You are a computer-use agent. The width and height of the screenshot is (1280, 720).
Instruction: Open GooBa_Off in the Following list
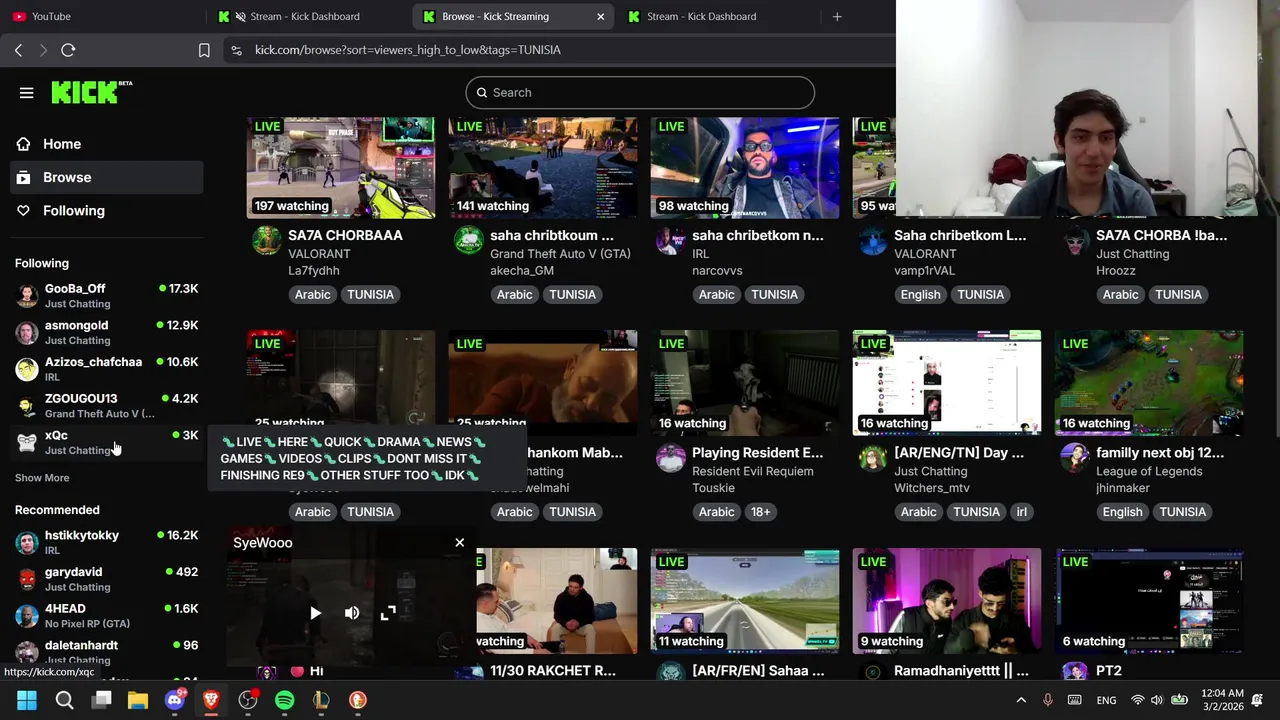click(x=107, y=295)
